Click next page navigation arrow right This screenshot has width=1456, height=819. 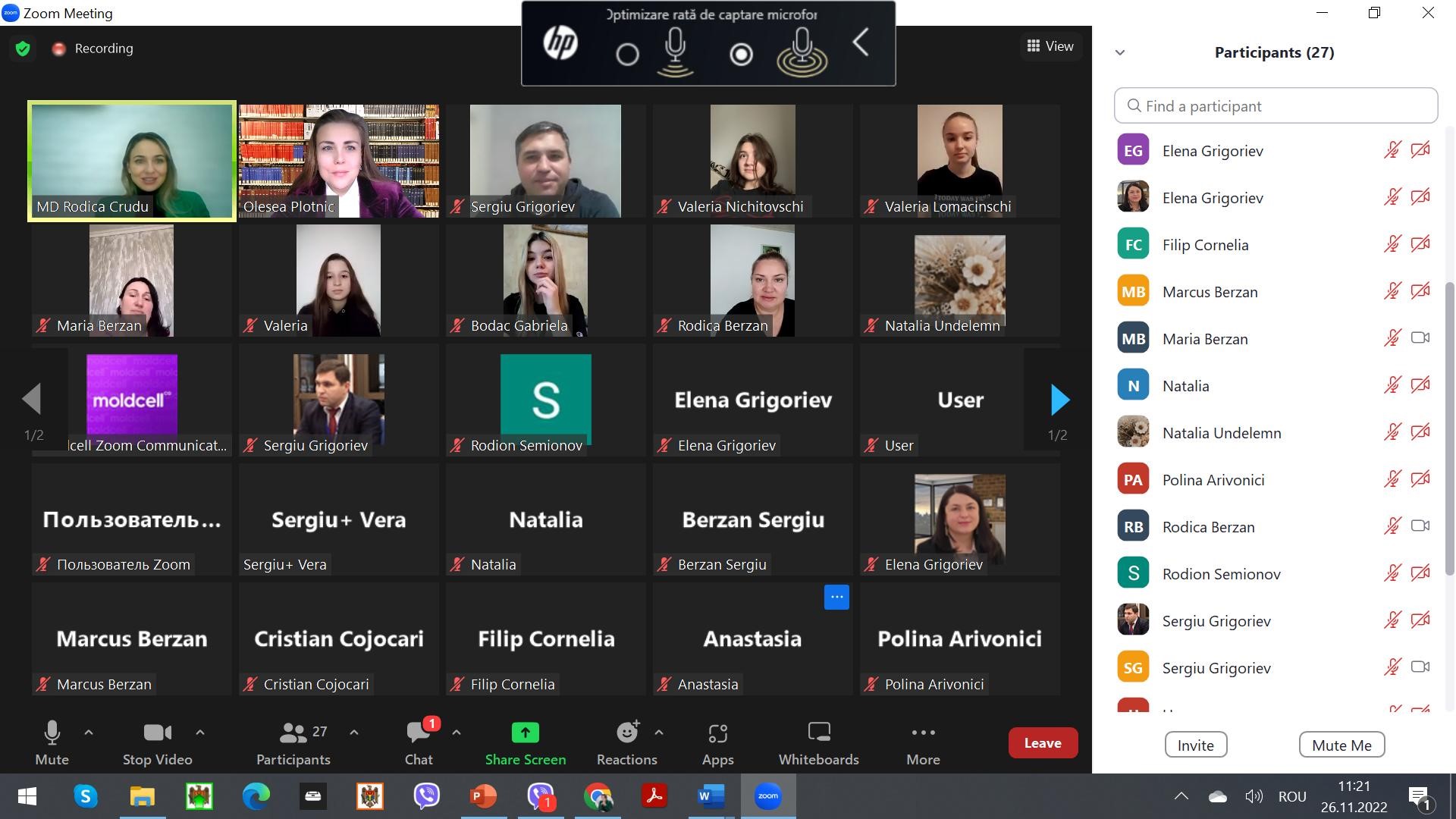tap(1058, 399)
